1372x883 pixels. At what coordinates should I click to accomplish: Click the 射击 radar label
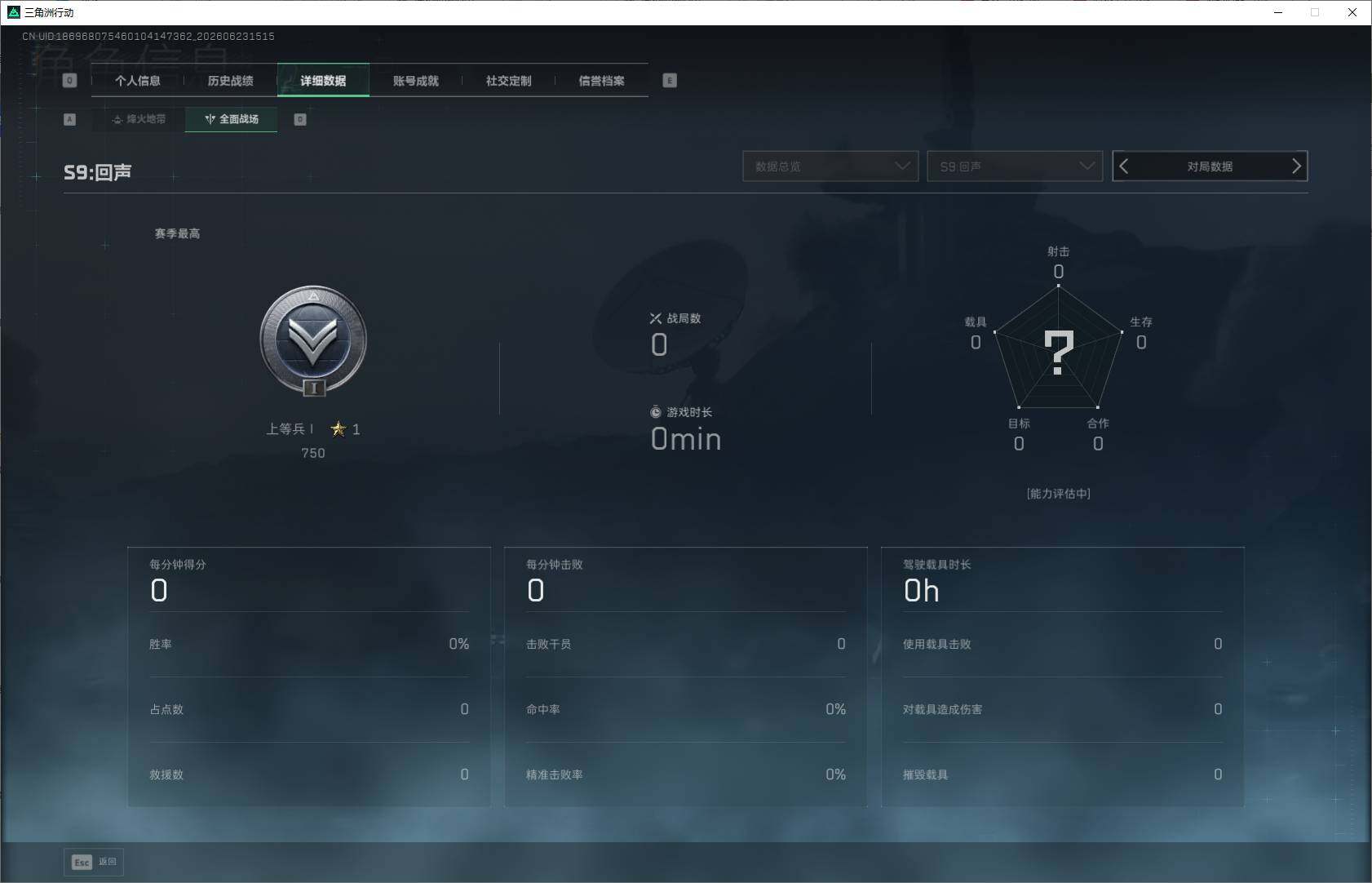pos(1059,251)
